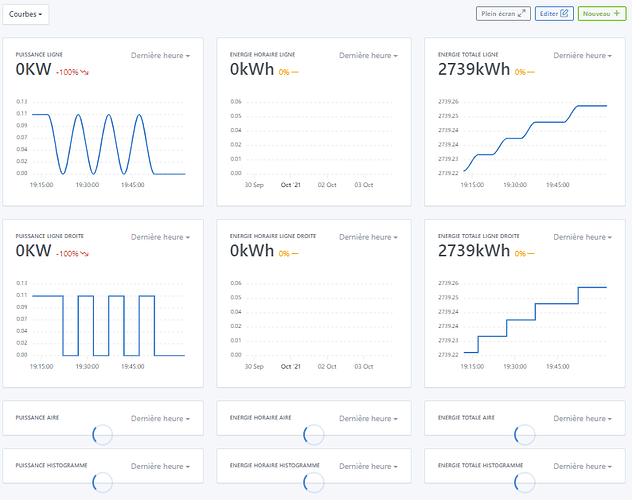
Task: Click the 0KW value in Puissance Ligne card
Action: (33, 70)
